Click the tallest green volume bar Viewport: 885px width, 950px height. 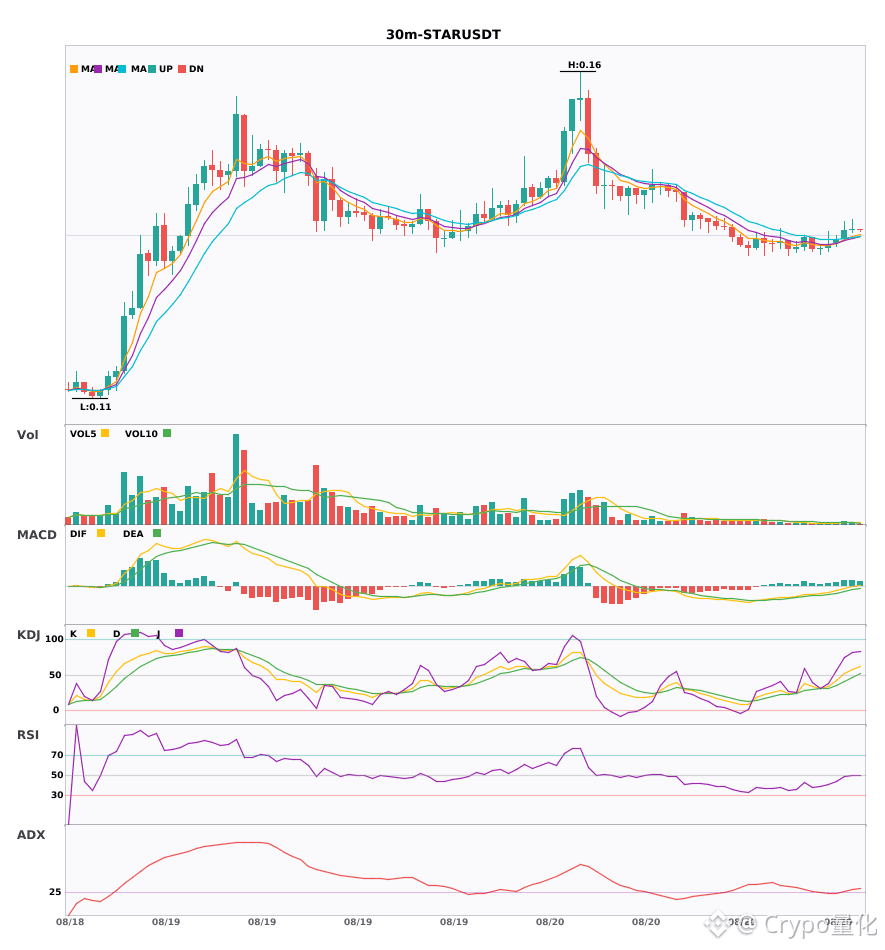point(236,479)
